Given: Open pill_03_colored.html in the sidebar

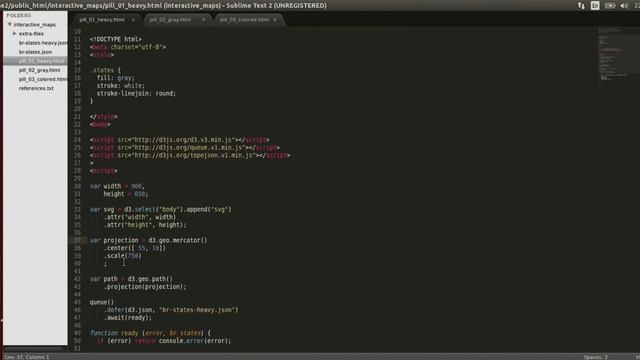Looking at the screenshot, I should (43, 79).
